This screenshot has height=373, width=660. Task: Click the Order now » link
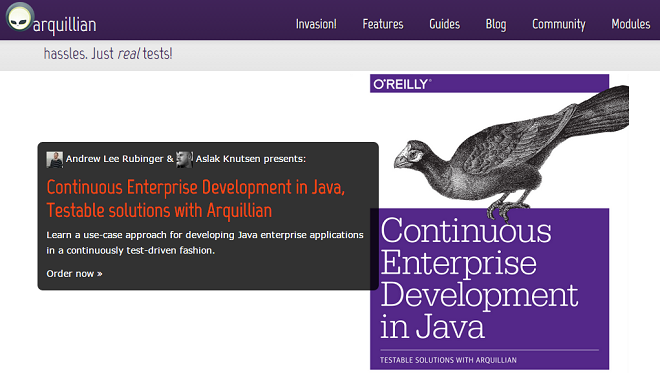click(x=75, y=274)
